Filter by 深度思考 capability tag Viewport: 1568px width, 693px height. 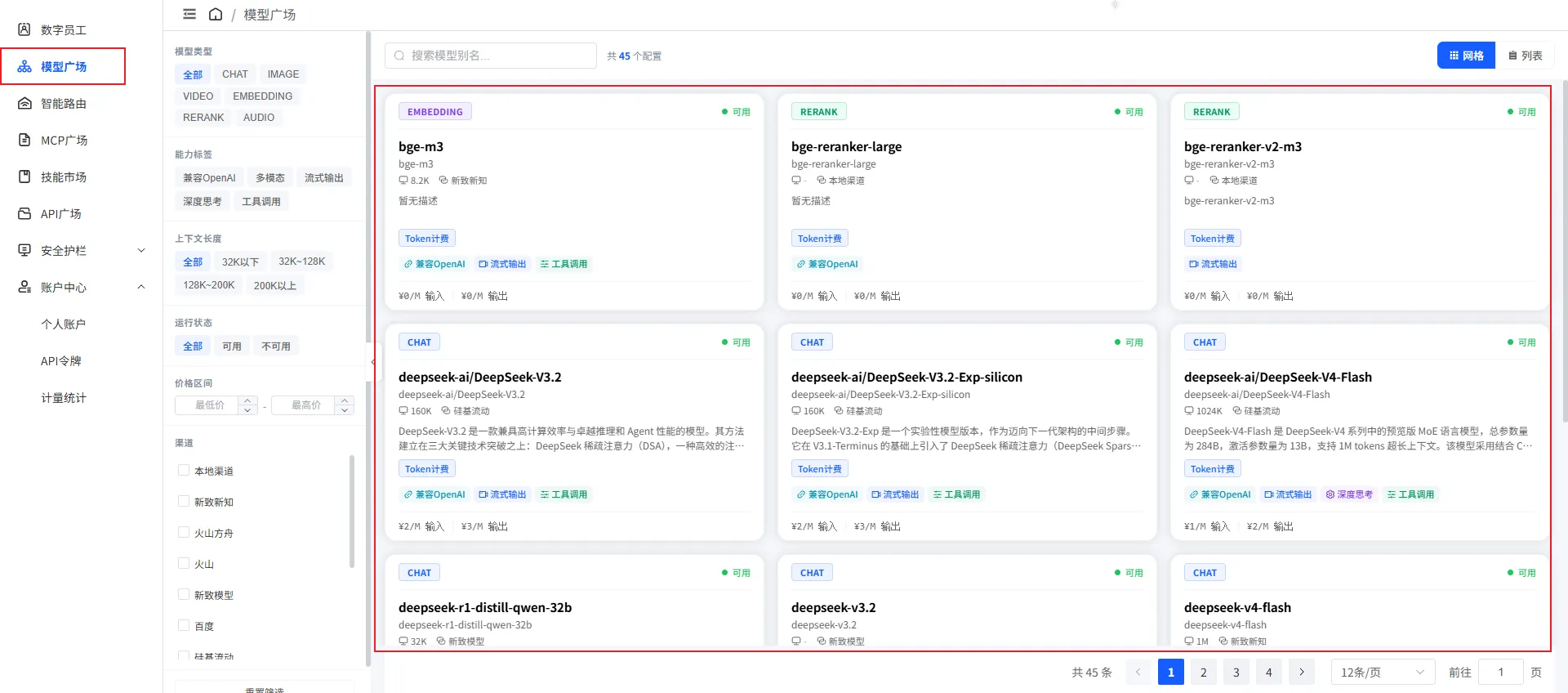203,201
